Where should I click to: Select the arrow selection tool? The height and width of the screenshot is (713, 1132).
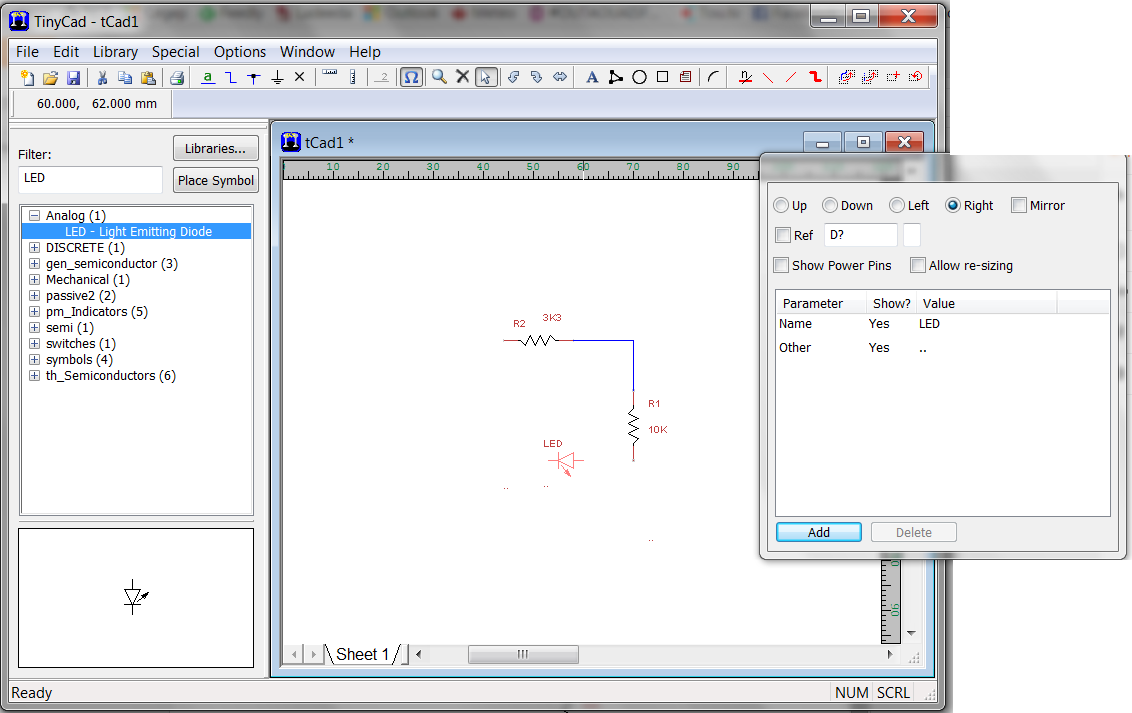pyautogui.click(x=485, y=77)
